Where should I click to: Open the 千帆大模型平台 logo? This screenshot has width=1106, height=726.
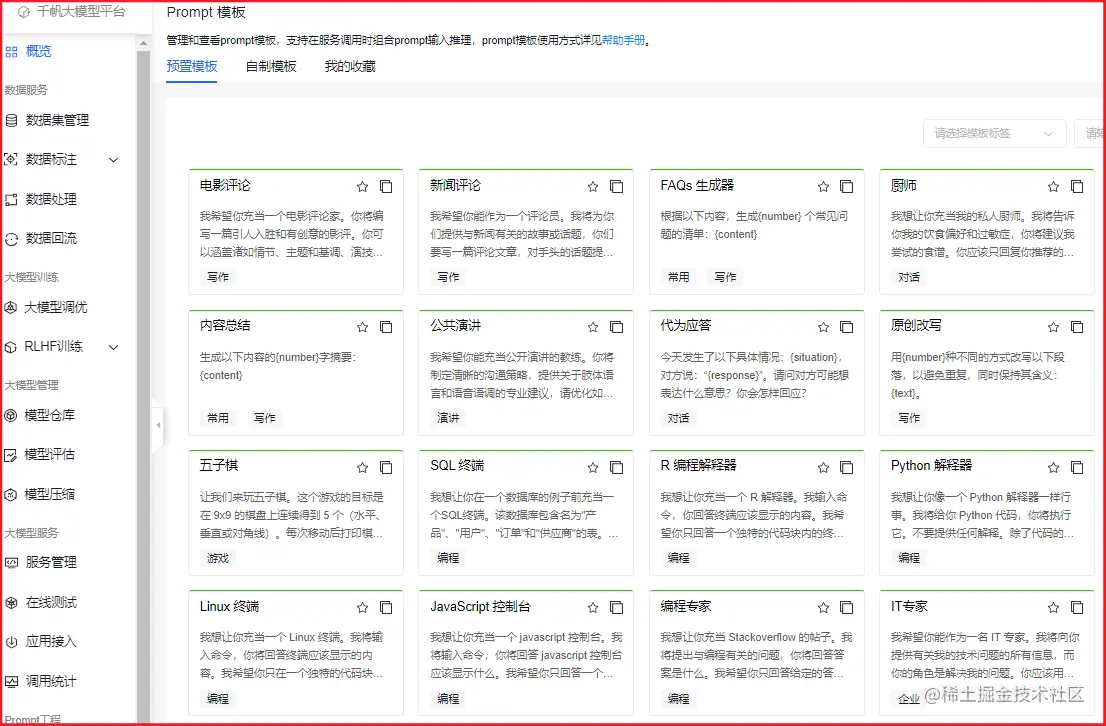click(71, 11)
